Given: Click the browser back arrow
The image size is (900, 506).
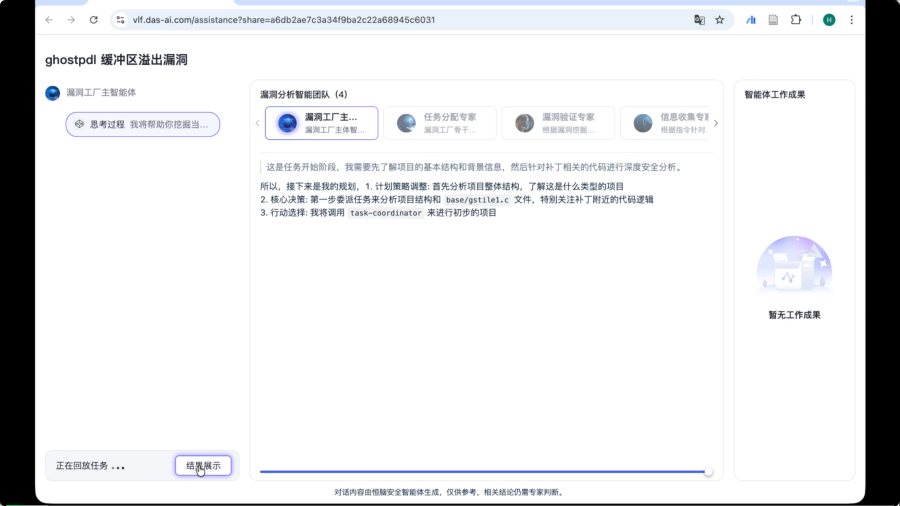Looking at the screenshot, I should [x=49, y=20].
